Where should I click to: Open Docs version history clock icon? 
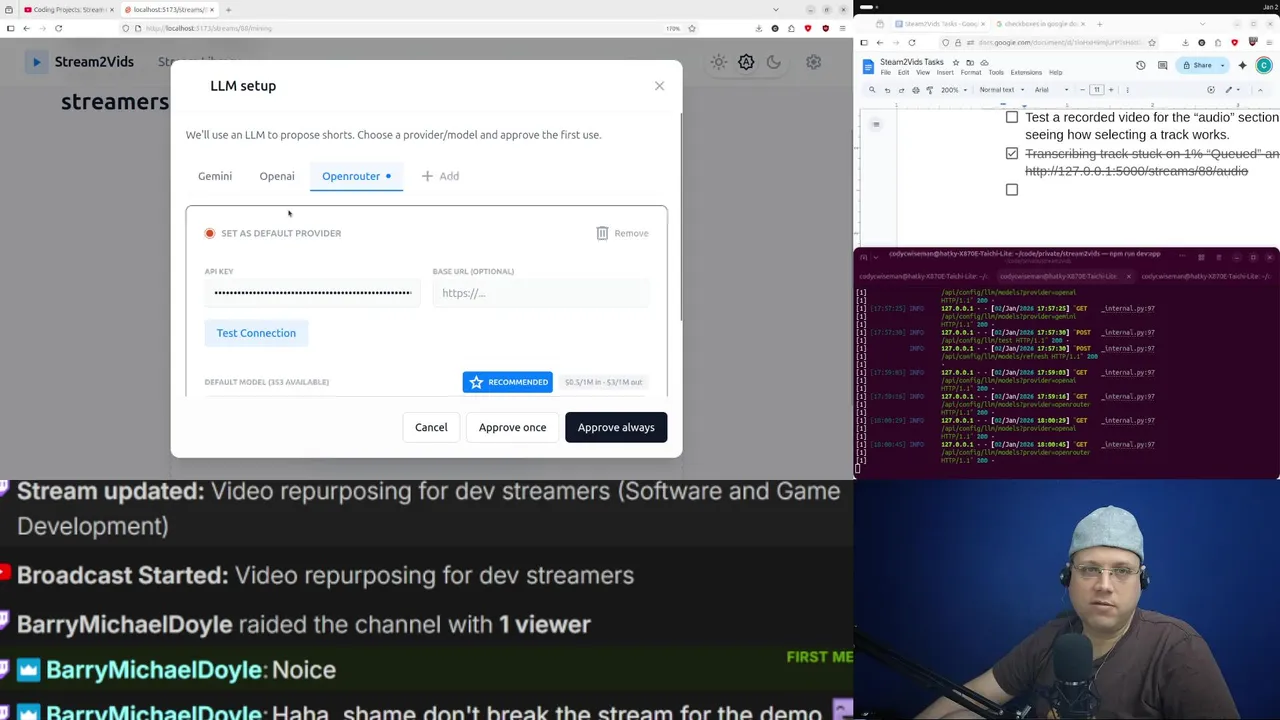(1140, 65)
